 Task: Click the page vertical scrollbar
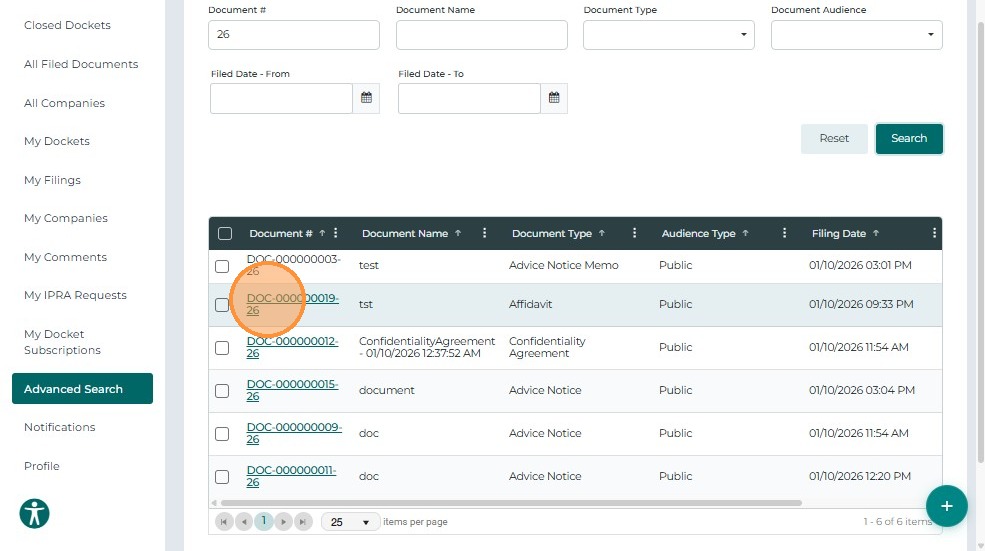pyautogui.click(x=981, y=242)
